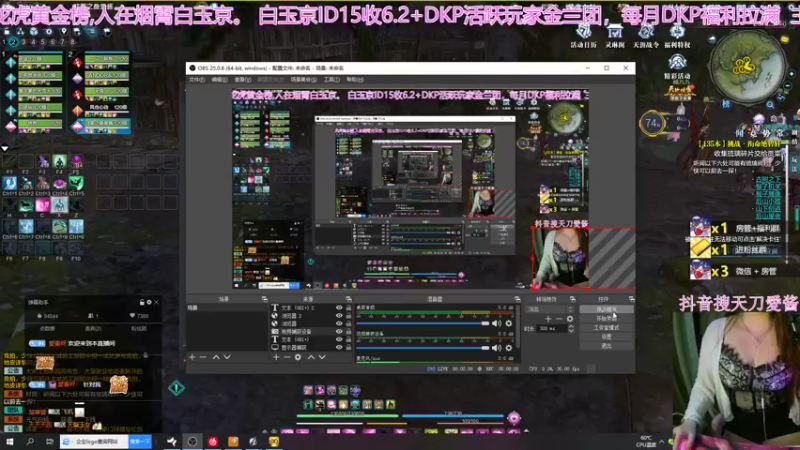Image resolution: width=800 pixels, height=450 pixels.
Task: Open the 场景集合 menu in OBS
Action: tap(304, 80)
